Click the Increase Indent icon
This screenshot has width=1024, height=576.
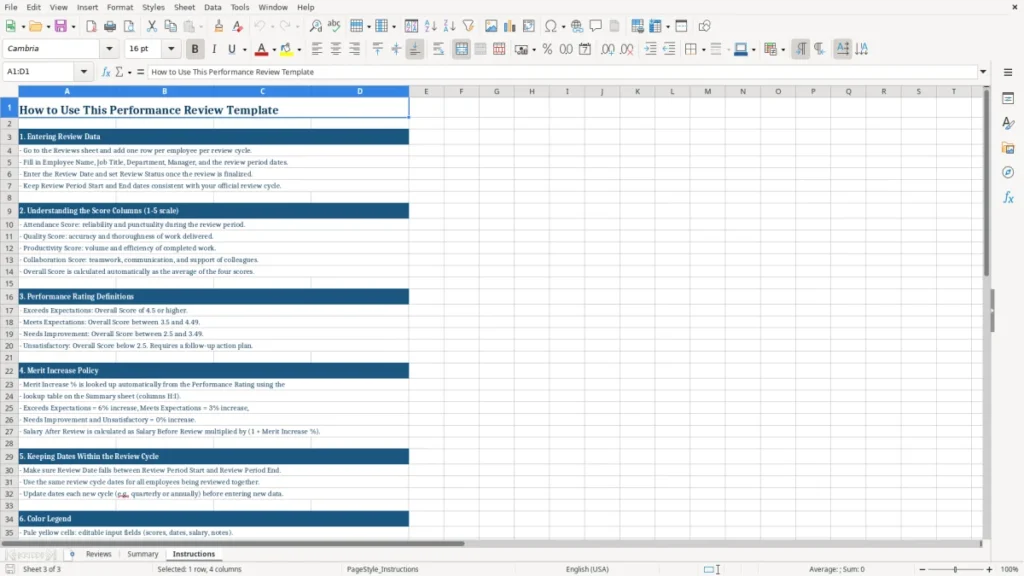tap(650, 49)
